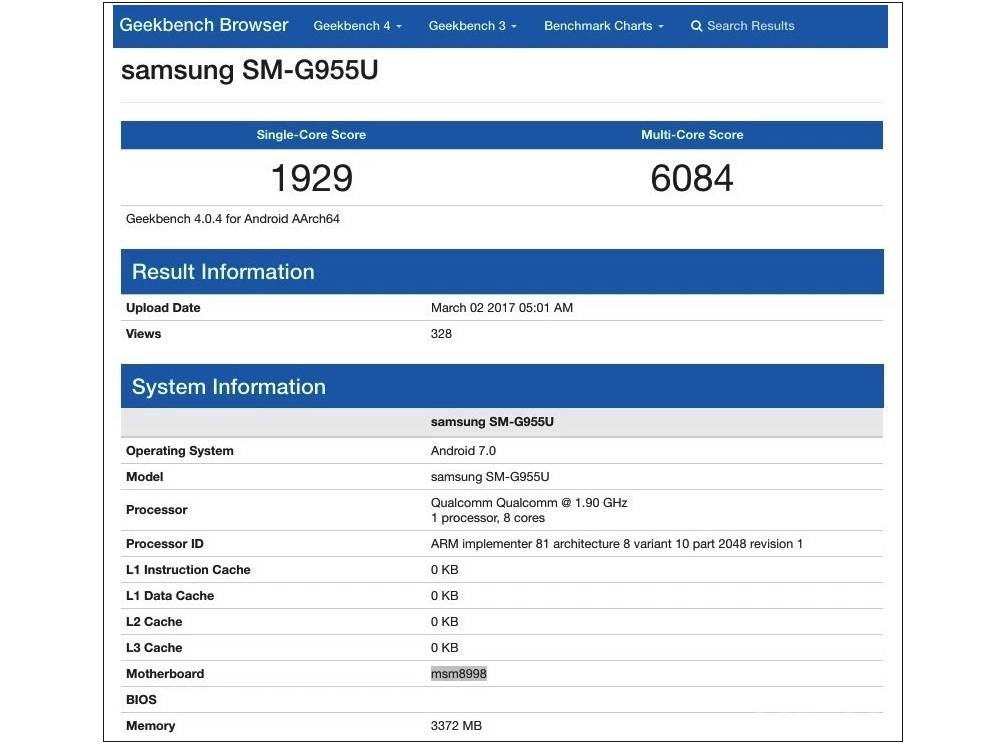This screenshot has height=745, width=1000.
Task: Select the L1 Instruction Cache 0 KB value
Action: [445, 570]
